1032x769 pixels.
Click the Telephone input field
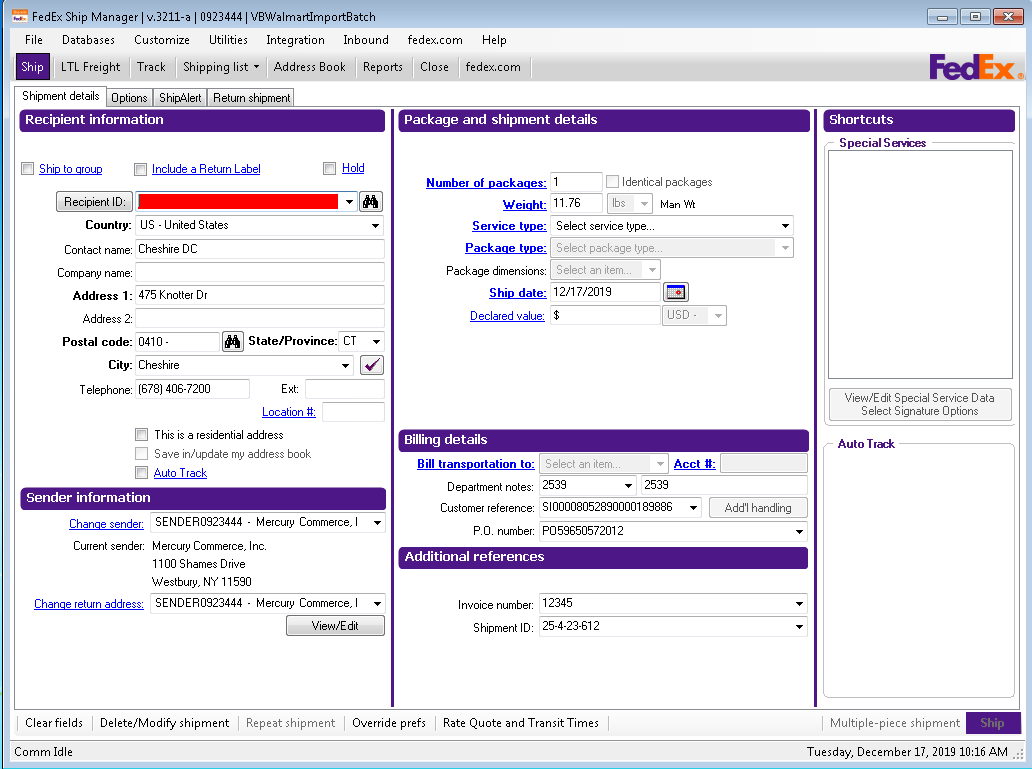point(193,389)
